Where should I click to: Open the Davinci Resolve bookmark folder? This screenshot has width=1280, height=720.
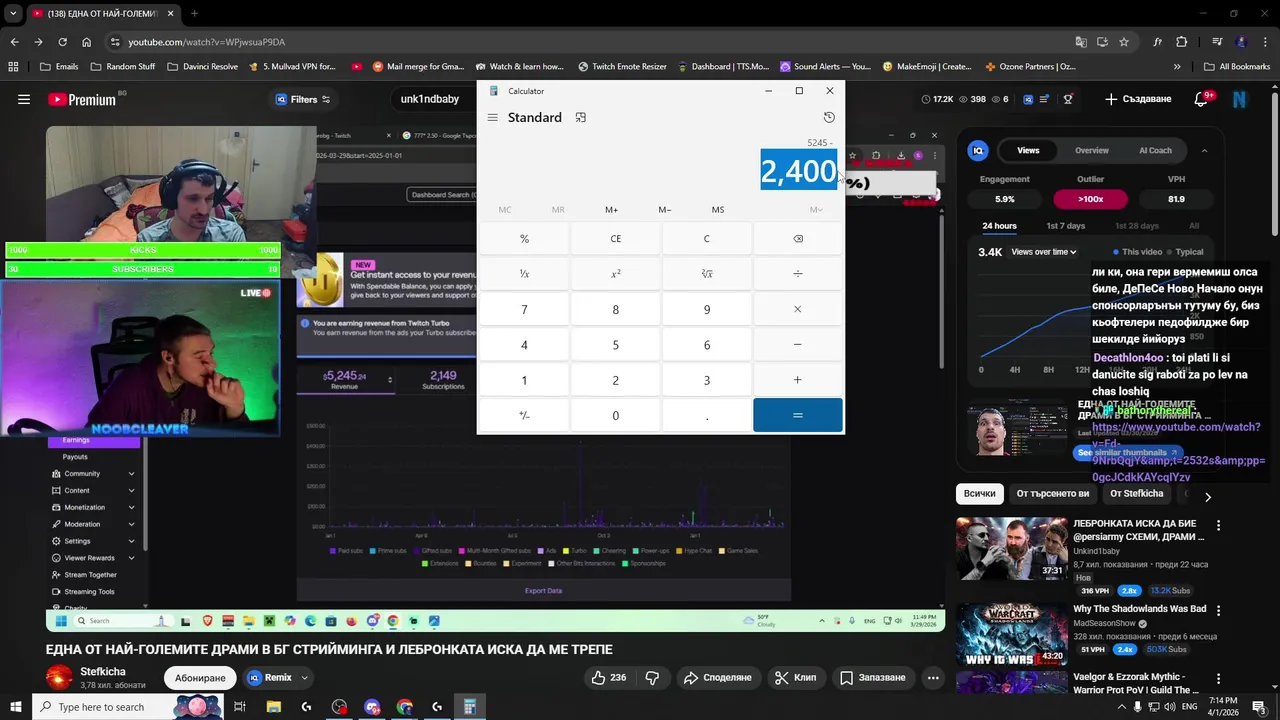click(203, 66)
